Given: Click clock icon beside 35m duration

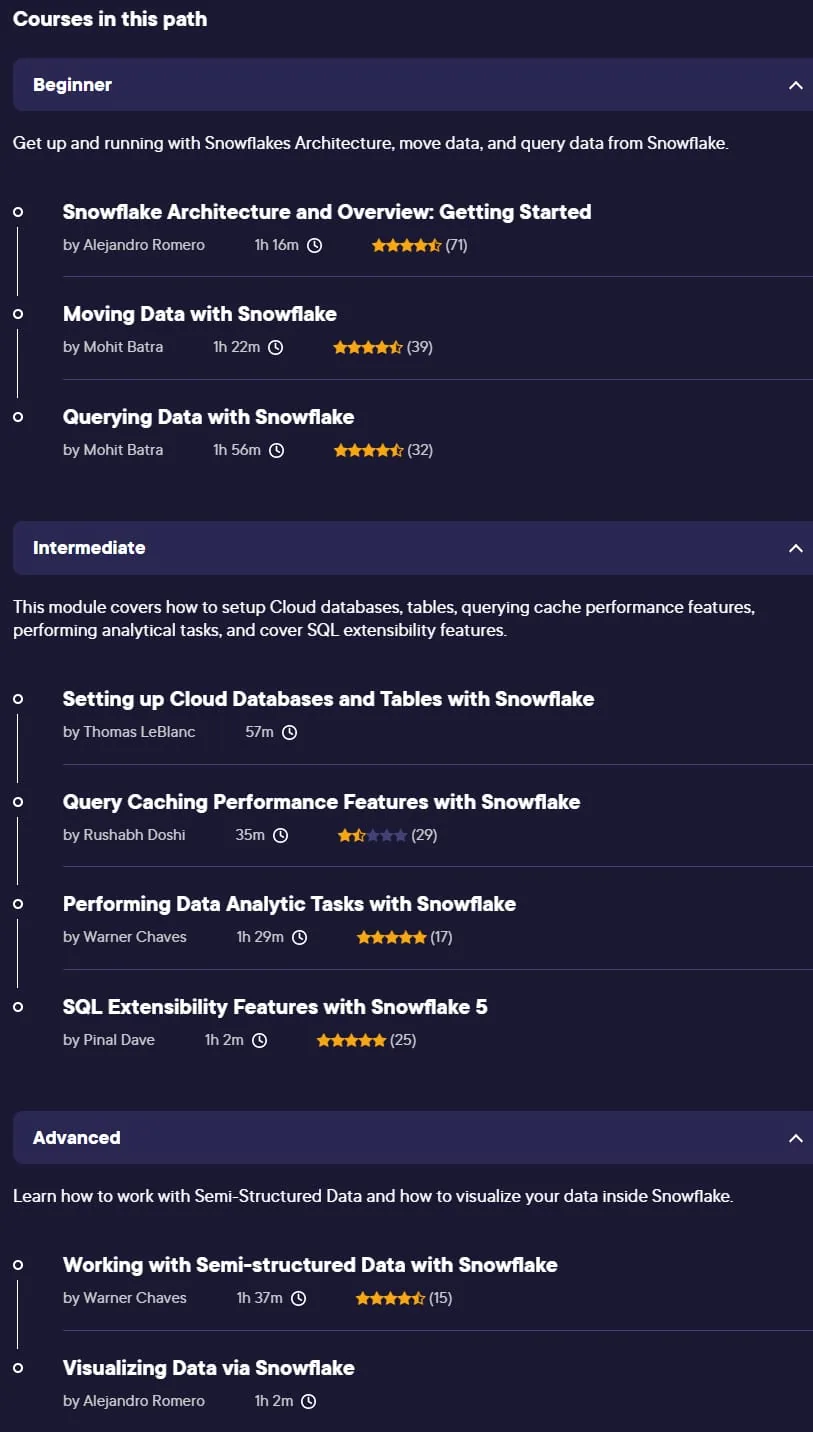Looking at the screenshot, I should point(280,835).
